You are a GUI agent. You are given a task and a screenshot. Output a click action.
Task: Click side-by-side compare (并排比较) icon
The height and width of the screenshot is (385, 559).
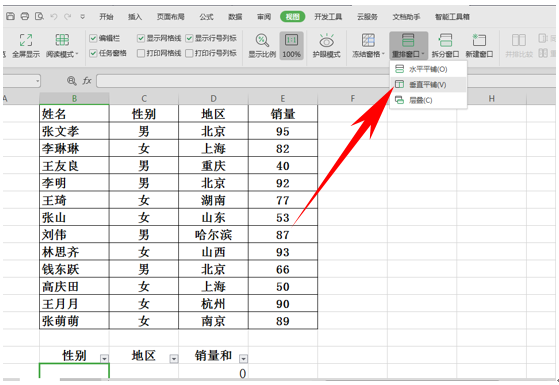point(519,40)
